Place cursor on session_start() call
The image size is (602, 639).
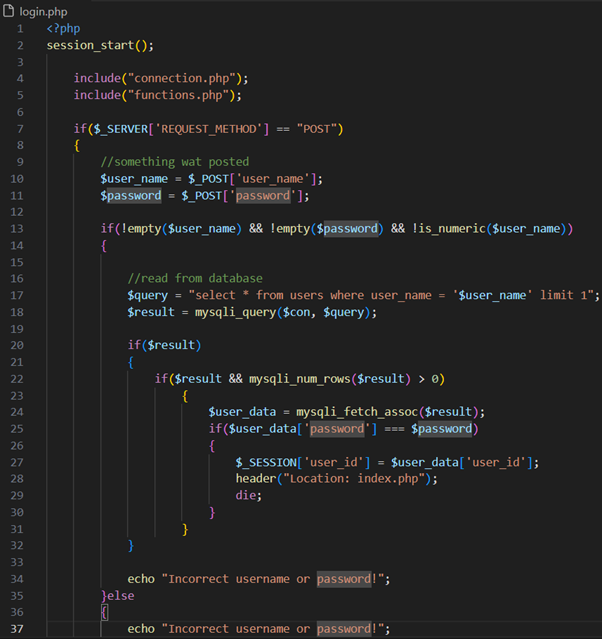(98, 45)
